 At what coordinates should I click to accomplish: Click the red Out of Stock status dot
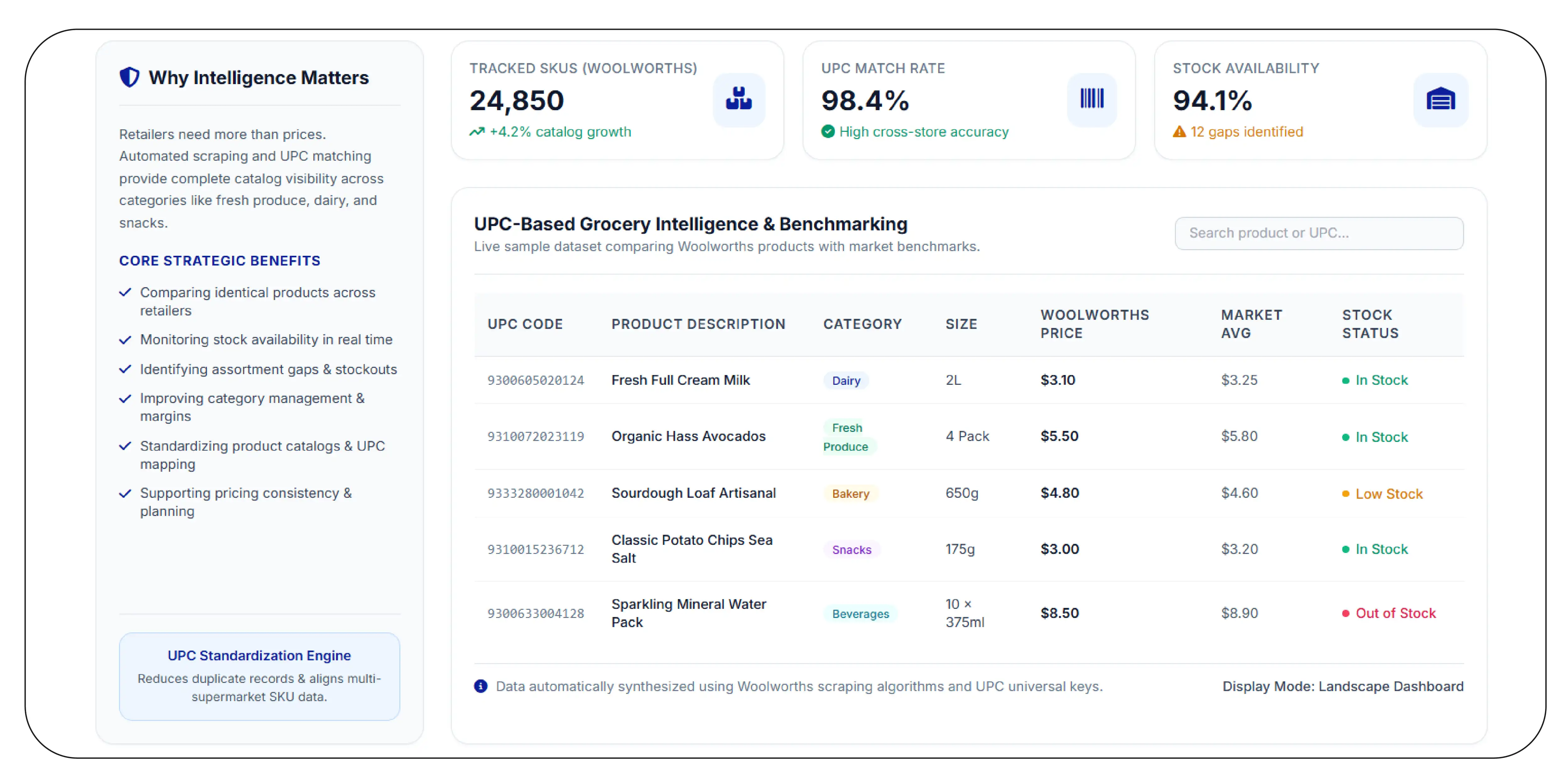point(1346,613)
